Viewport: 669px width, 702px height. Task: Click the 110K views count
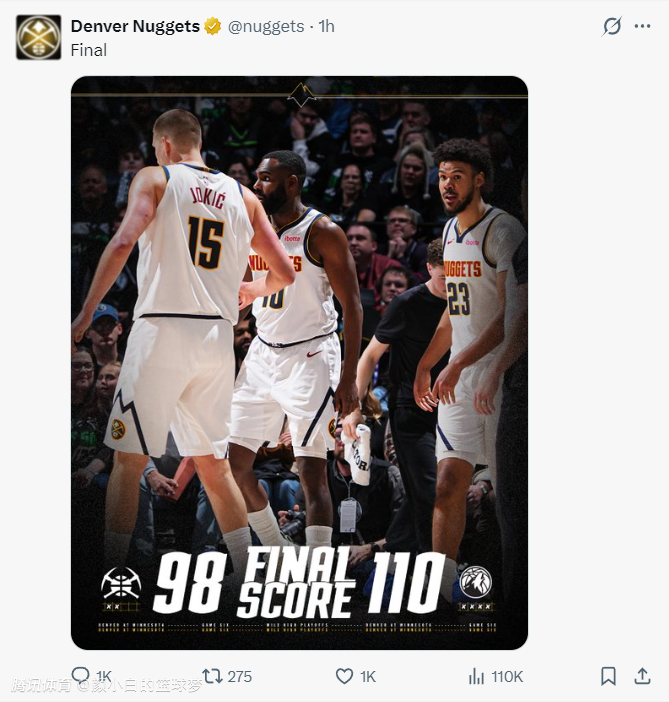pos(507,676)
